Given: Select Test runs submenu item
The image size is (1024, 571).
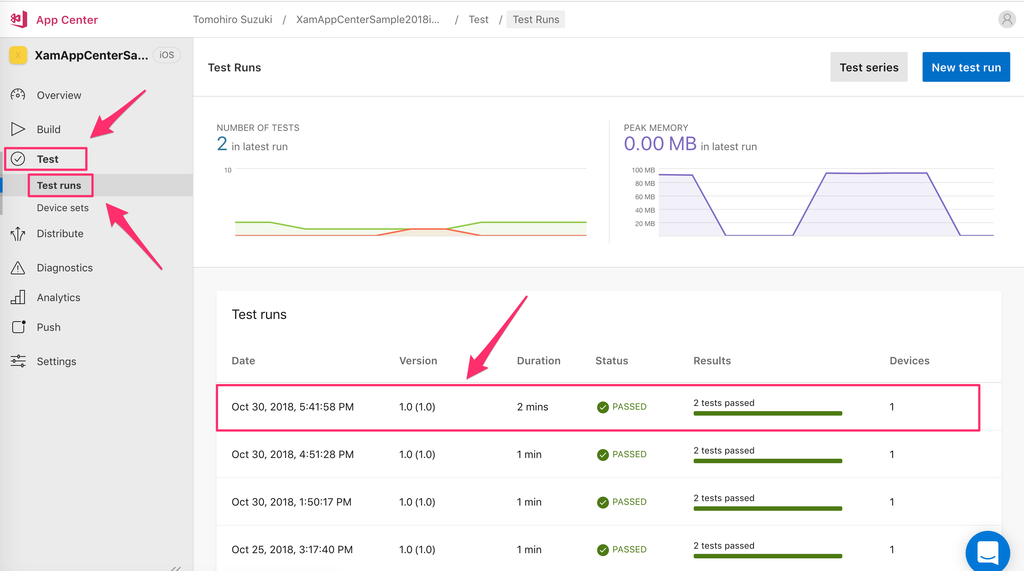Looking at the screenshot, I should [x=59, y=185].
